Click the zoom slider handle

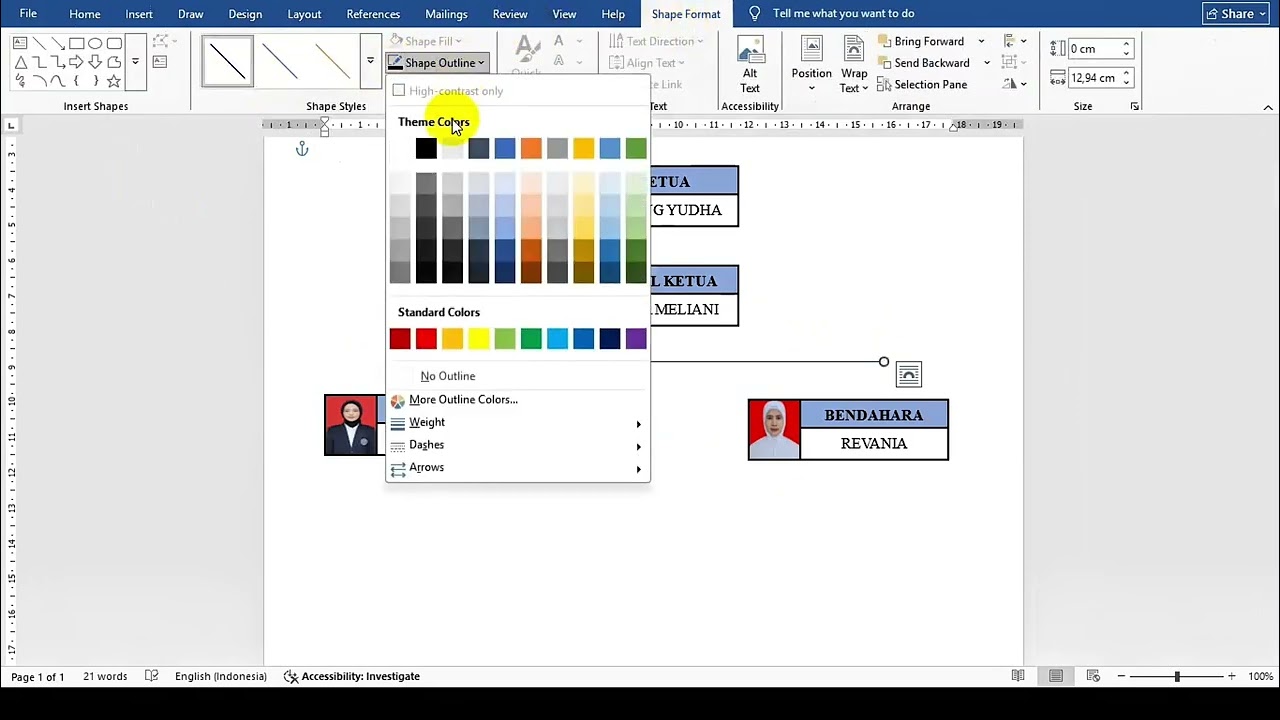[x=1177, y=677]
